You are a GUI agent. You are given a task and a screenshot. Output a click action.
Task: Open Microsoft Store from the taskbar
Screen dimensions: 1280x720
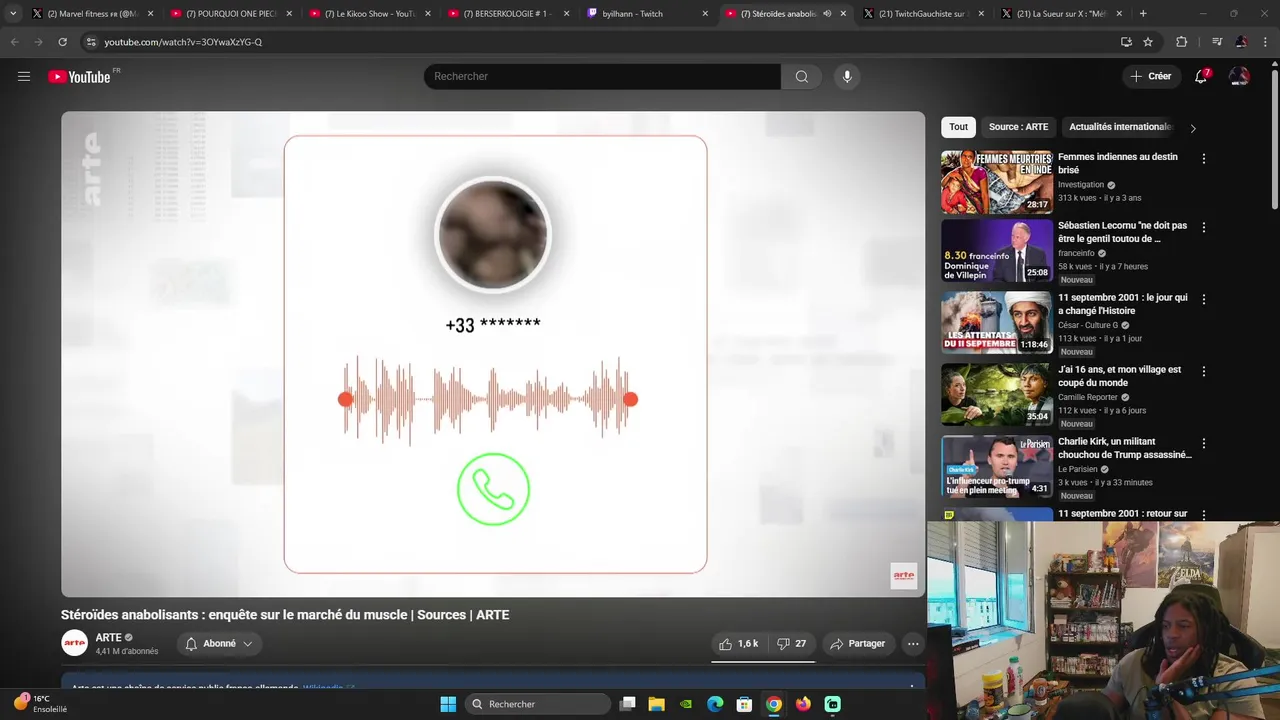(x=744, y=704)
